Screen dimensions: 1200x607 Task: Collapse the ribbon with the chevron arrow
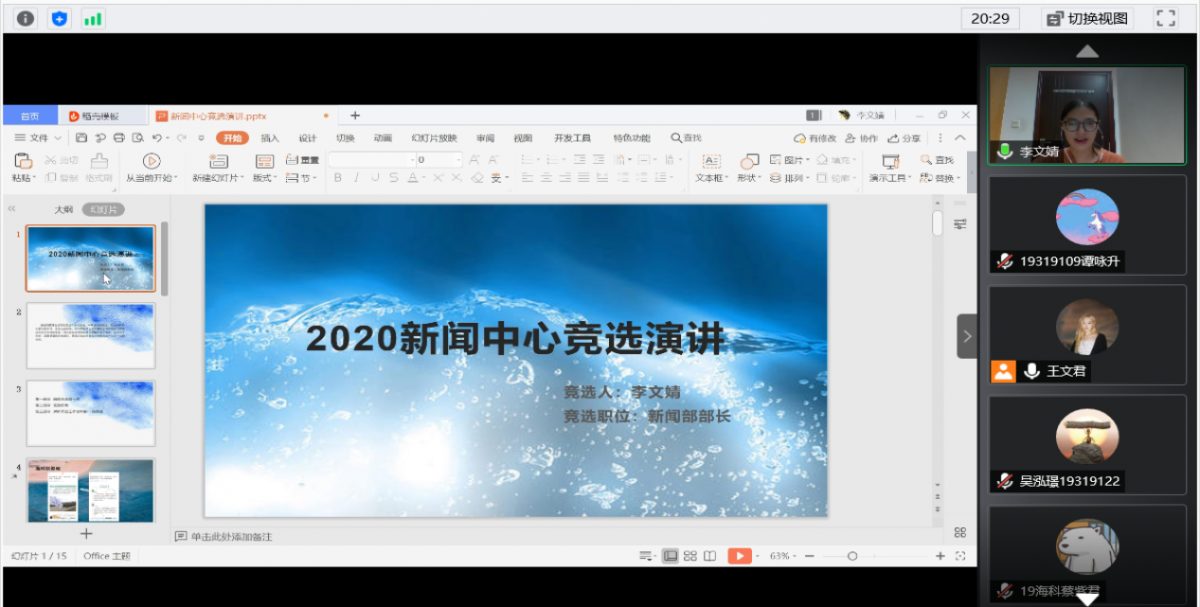(x=960, y=138)
